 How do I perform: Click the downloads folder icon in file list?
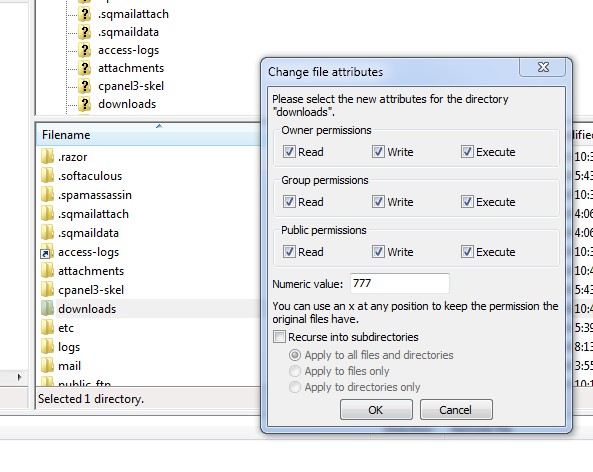point(47,308)
